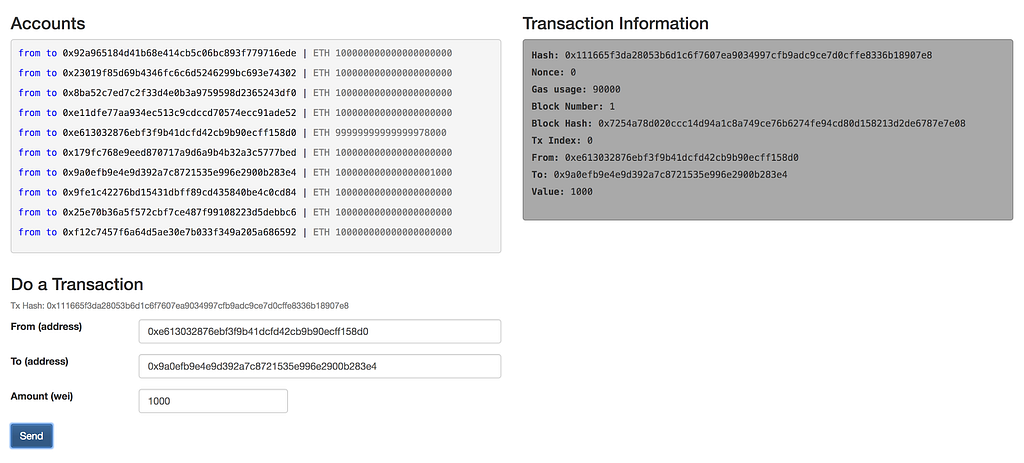Click the Block Hash value text
This screenshot has height=463, width=1024.
tap(782, 123)
